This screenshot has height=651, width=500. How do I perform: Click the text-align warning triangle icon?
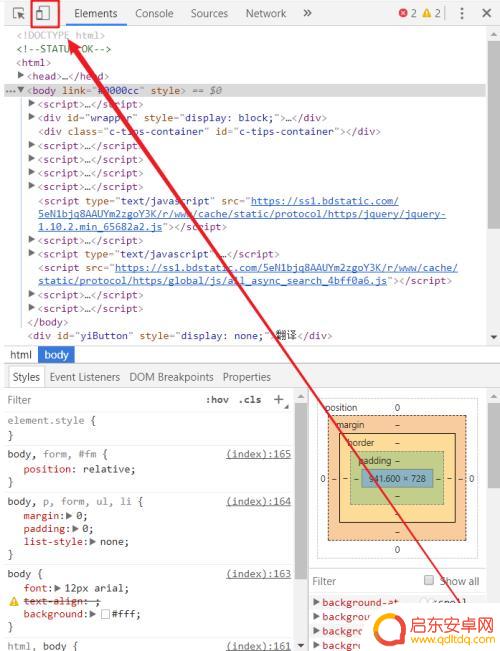[x=14, y=601]
